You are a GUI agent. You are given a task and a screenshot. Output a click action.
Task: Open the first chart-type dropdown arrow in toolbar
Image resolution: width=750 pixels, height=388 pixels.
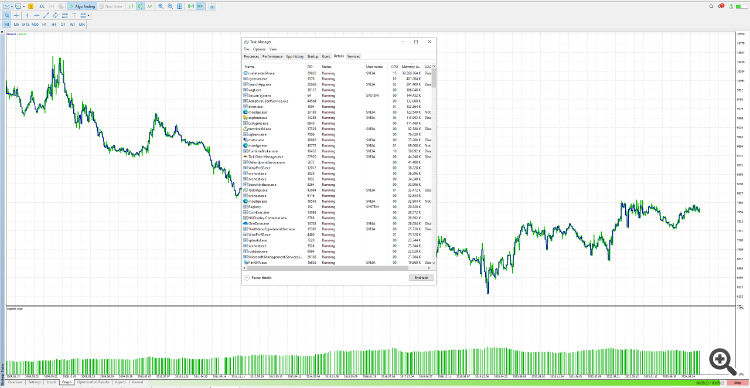pos(12,6)
